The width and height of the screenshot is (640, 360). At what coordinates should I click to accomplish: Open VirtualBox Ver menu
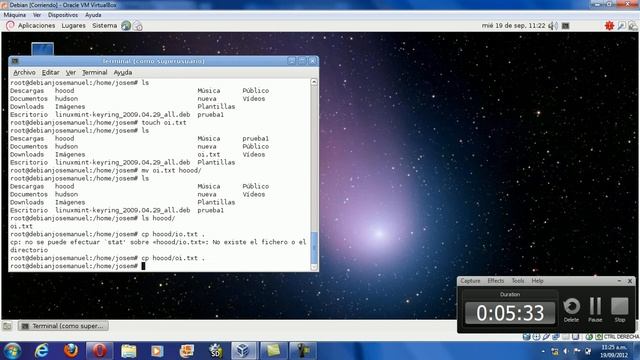[37, 15]
